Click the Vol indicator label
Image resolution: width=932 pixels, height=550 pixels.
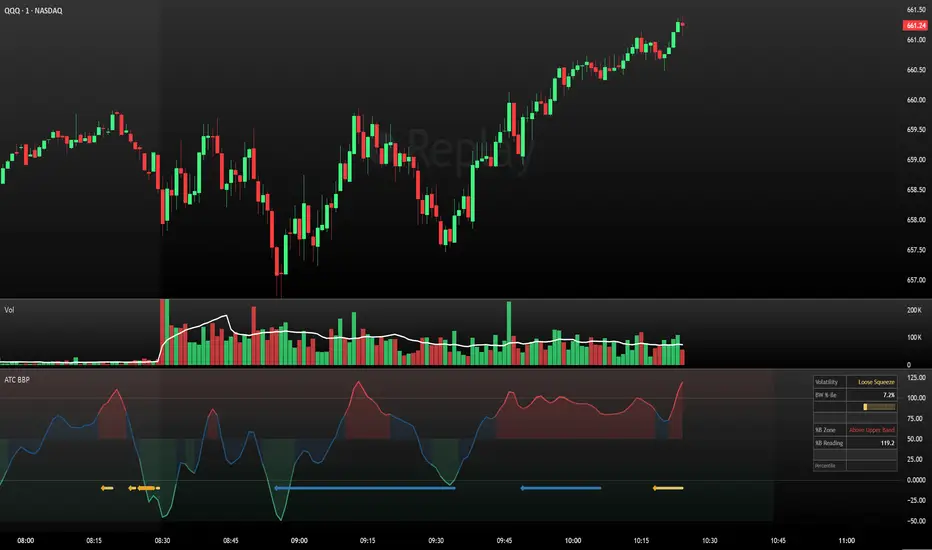pyautogui.click(x=9, y=310)
